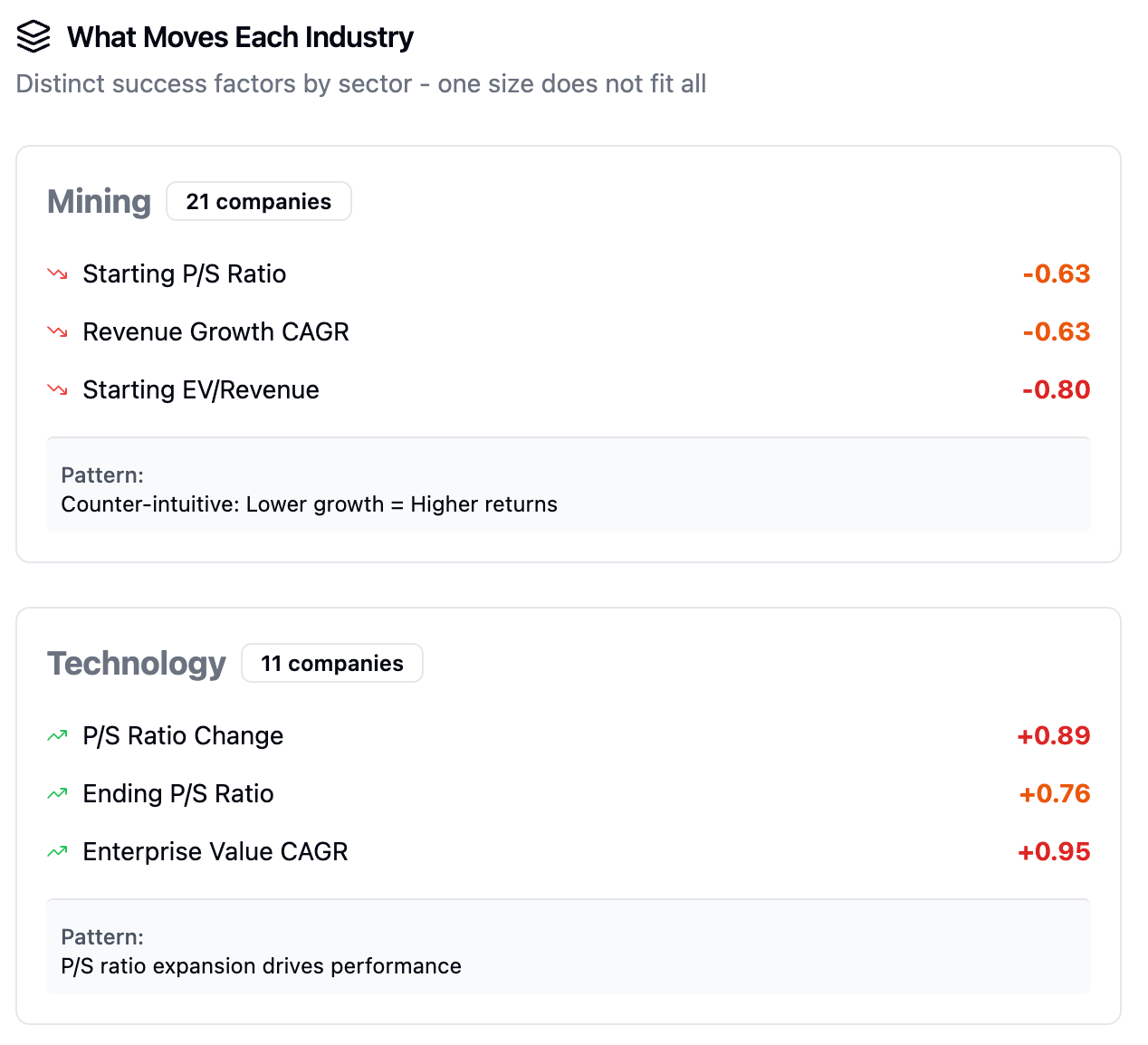Image resolution: width=1148 pixels, height=1045 pixels.
Task: Click uptrend icon next to Ending P/S Ratio
Action: (57, 793)
